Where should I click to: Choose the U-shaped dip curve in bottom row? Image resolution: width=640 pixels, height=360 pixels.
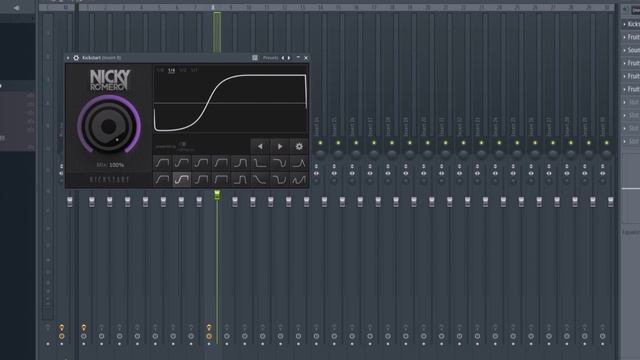pos(280,179)
